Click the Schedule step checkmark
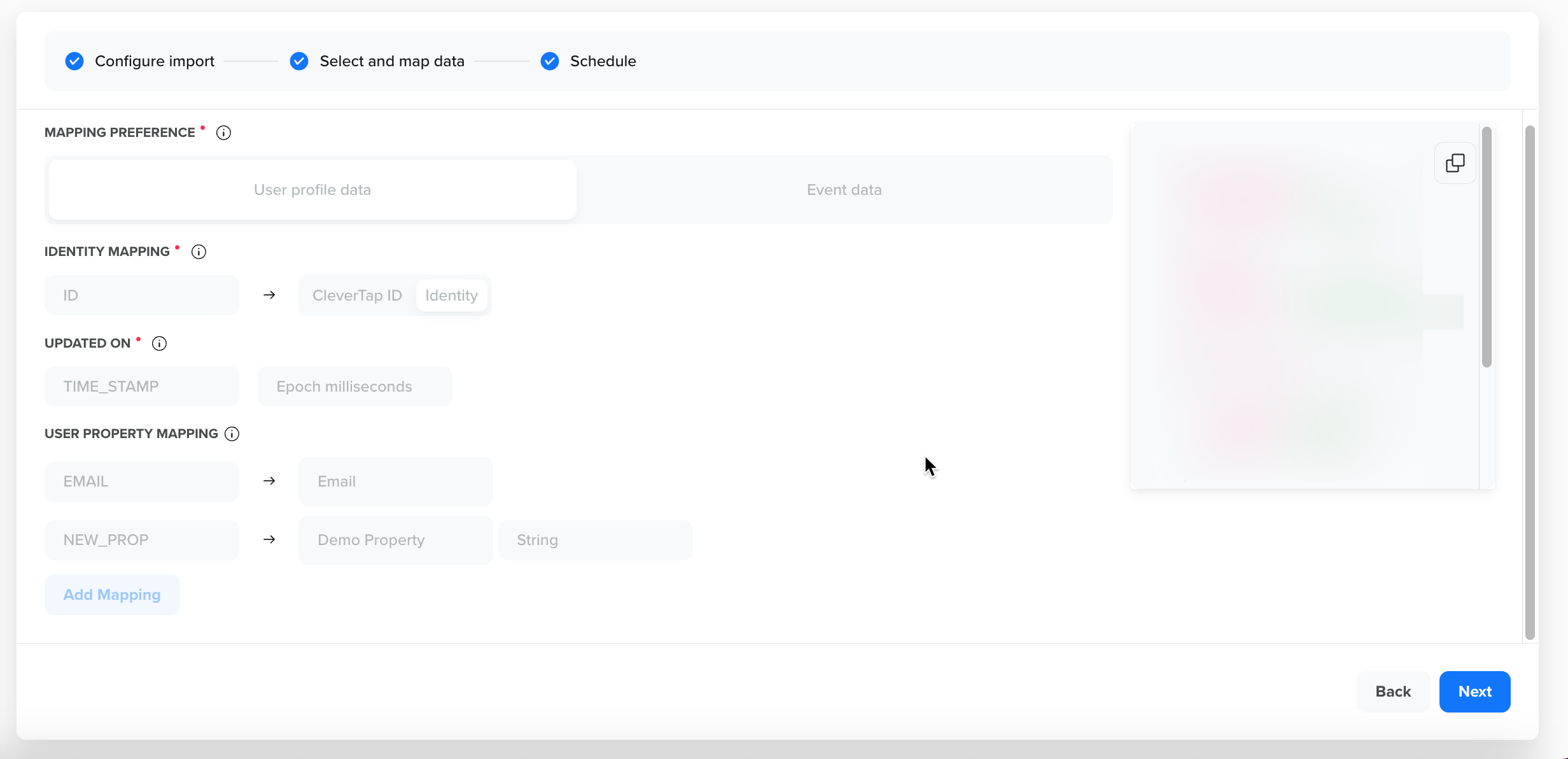This screenshot has height=759, width=1568. tap(550, 61)
